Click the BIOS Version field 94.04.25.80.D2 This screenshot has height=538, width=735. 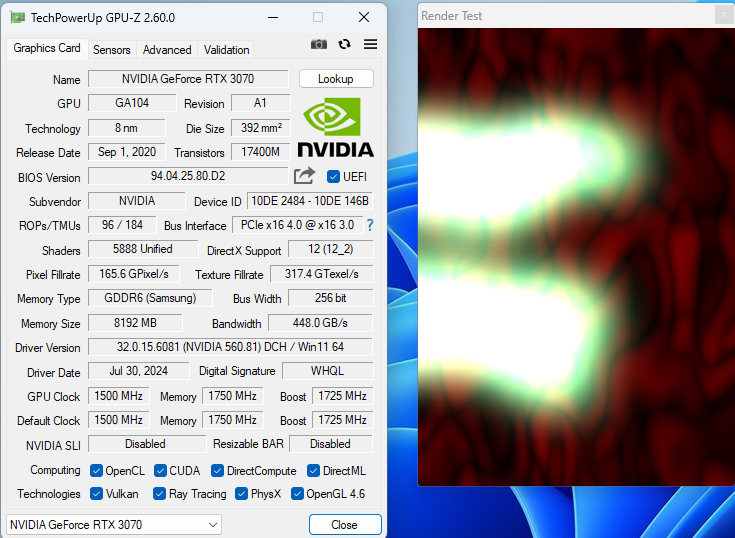(x=188, y=176)
